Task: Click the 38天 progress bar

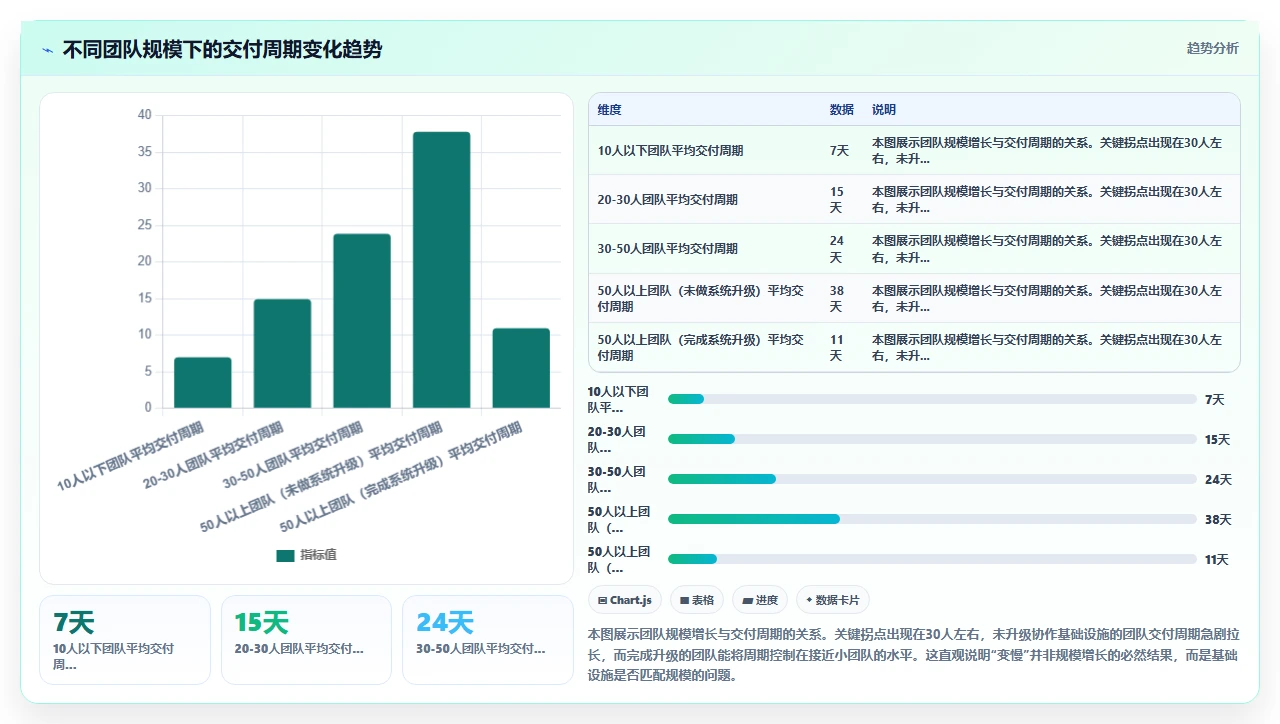Action: [932, 519]
